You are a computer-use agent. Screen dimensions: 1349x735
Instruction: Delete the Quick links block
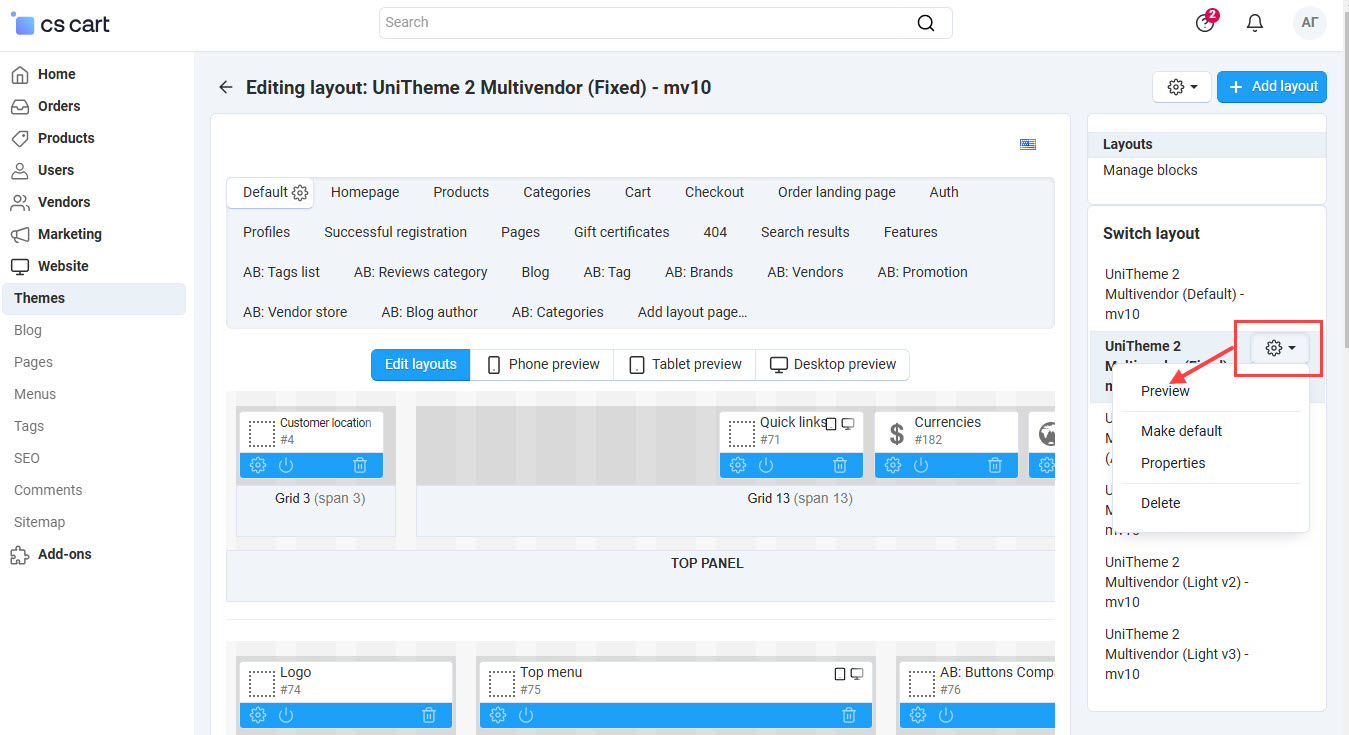(841, 465)
